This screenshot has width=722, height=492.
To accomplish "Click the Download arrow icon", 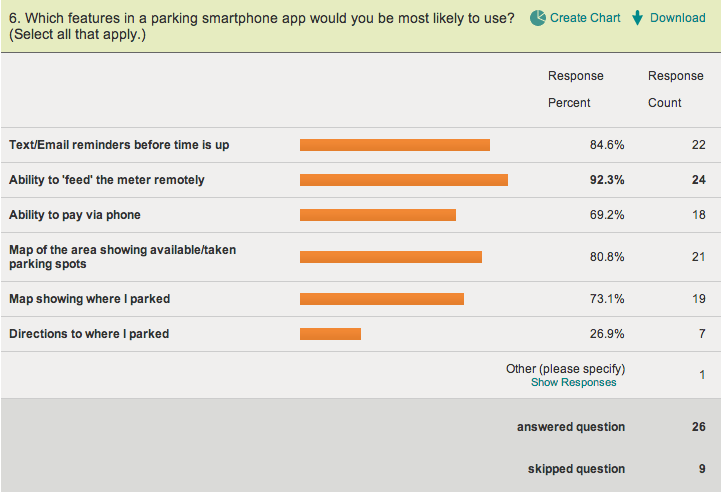I will coord(637,18).
